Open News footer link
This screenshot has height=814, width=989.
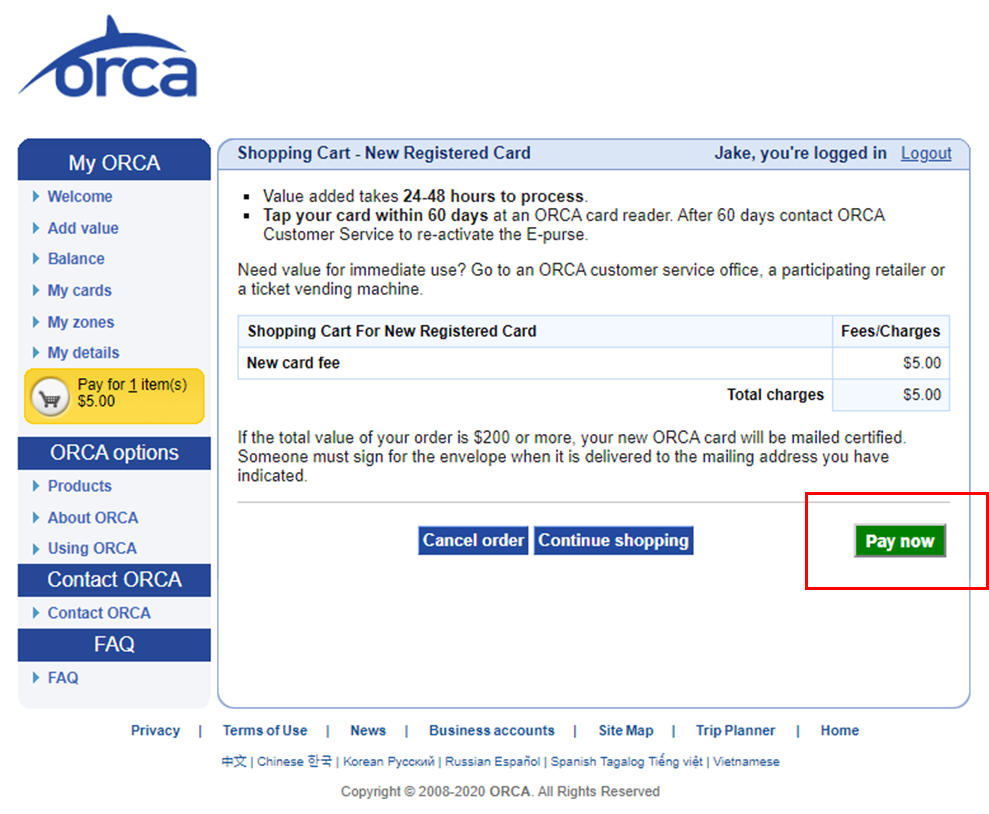click(368, 730)
